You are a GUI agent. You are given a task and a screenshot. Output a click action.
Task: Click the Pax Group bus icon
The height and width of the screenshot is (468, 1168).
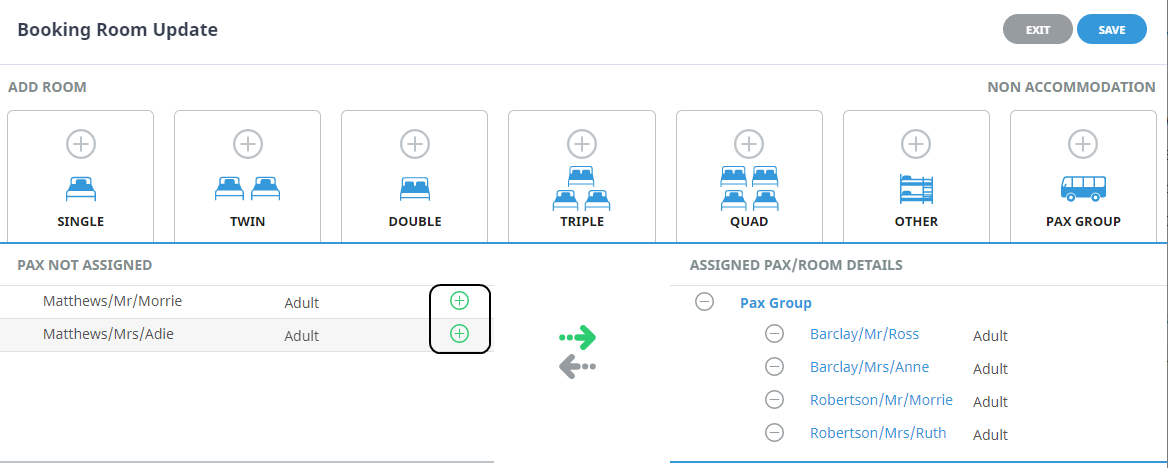pos(1083,188)
